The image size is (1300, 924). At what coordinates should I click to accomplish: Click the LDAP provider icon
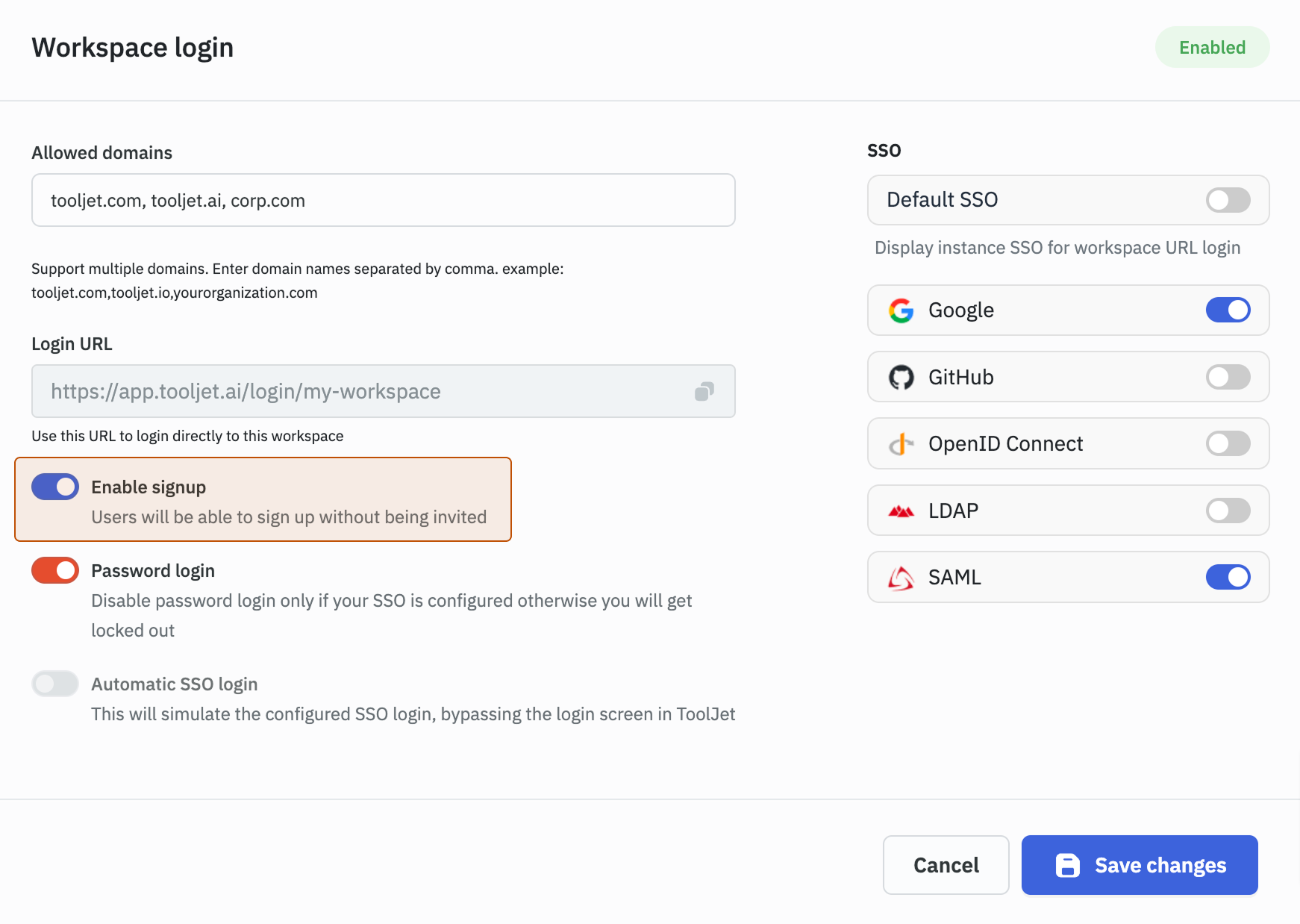coord(901,511)
